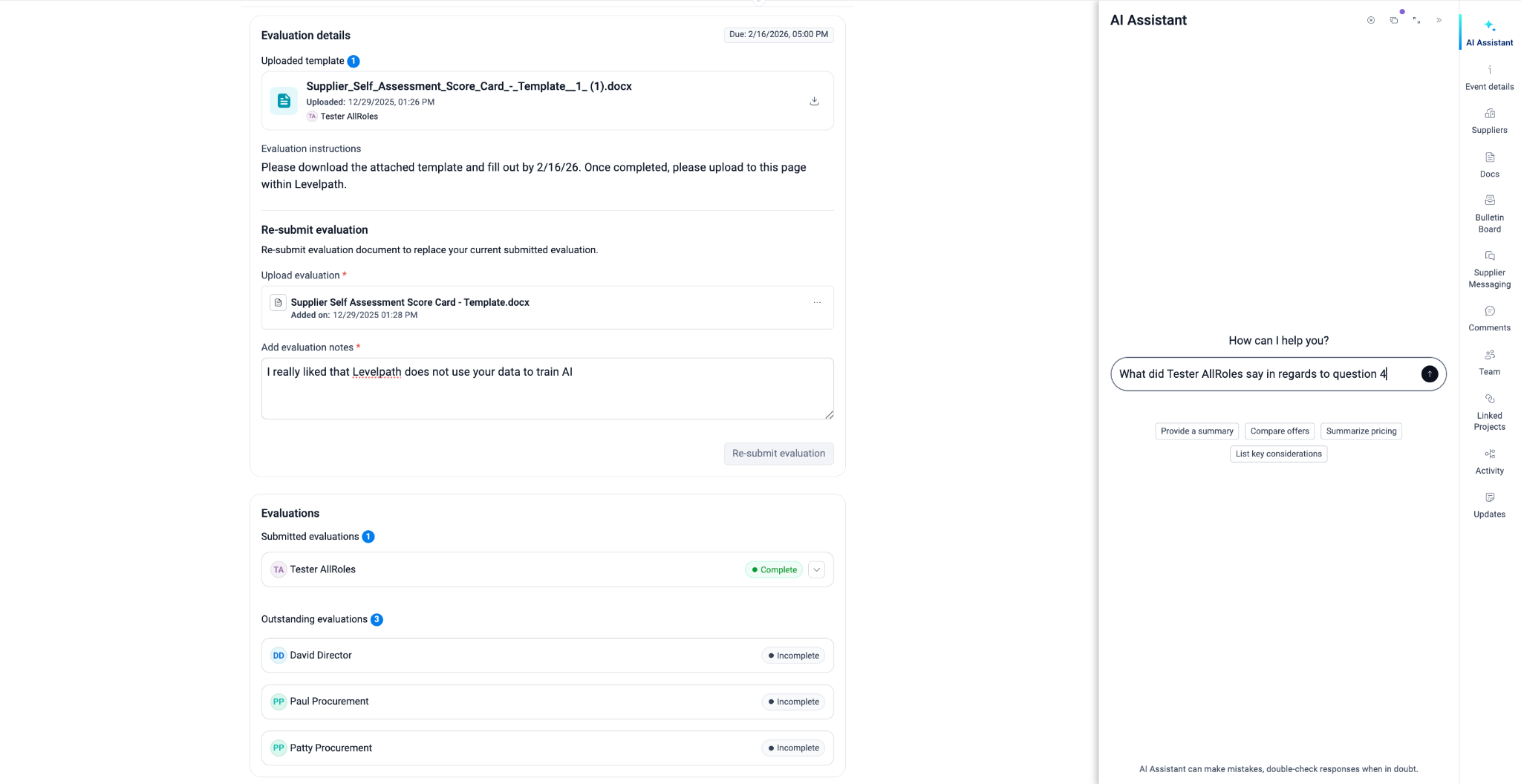Open options menu for uploaded evaluation file
Screen dimensions: 1521x784
point(817,303)
